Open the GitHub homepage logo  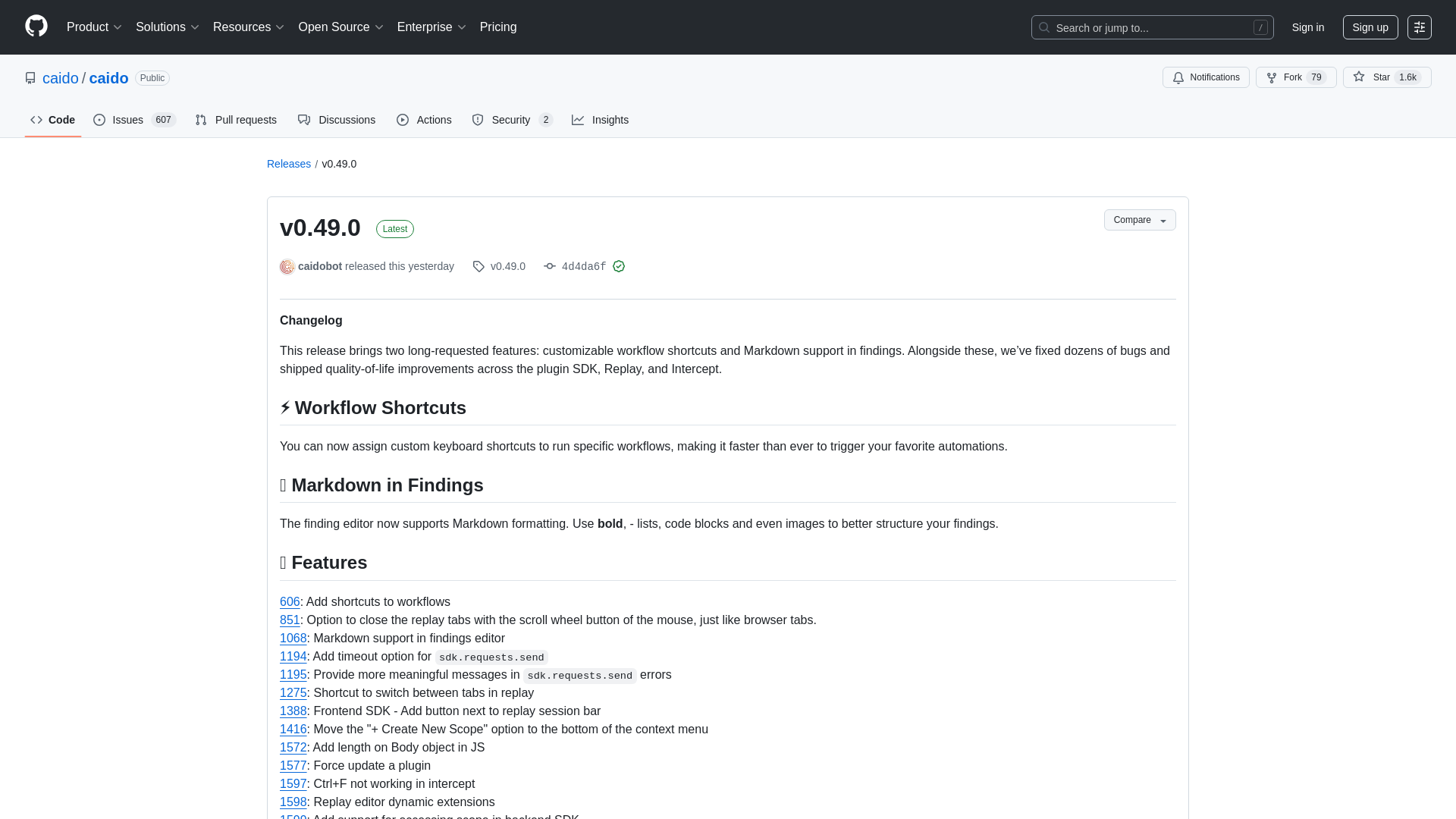[x=36, y=27]
